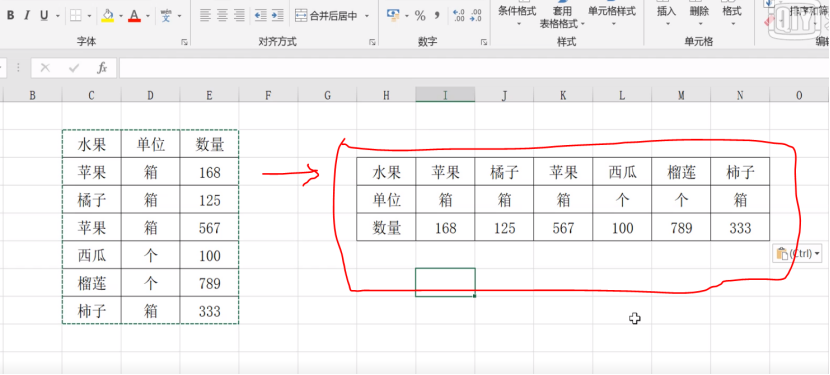Increase cell indent
Screen dimensions: 830x375
coord(278,16)
